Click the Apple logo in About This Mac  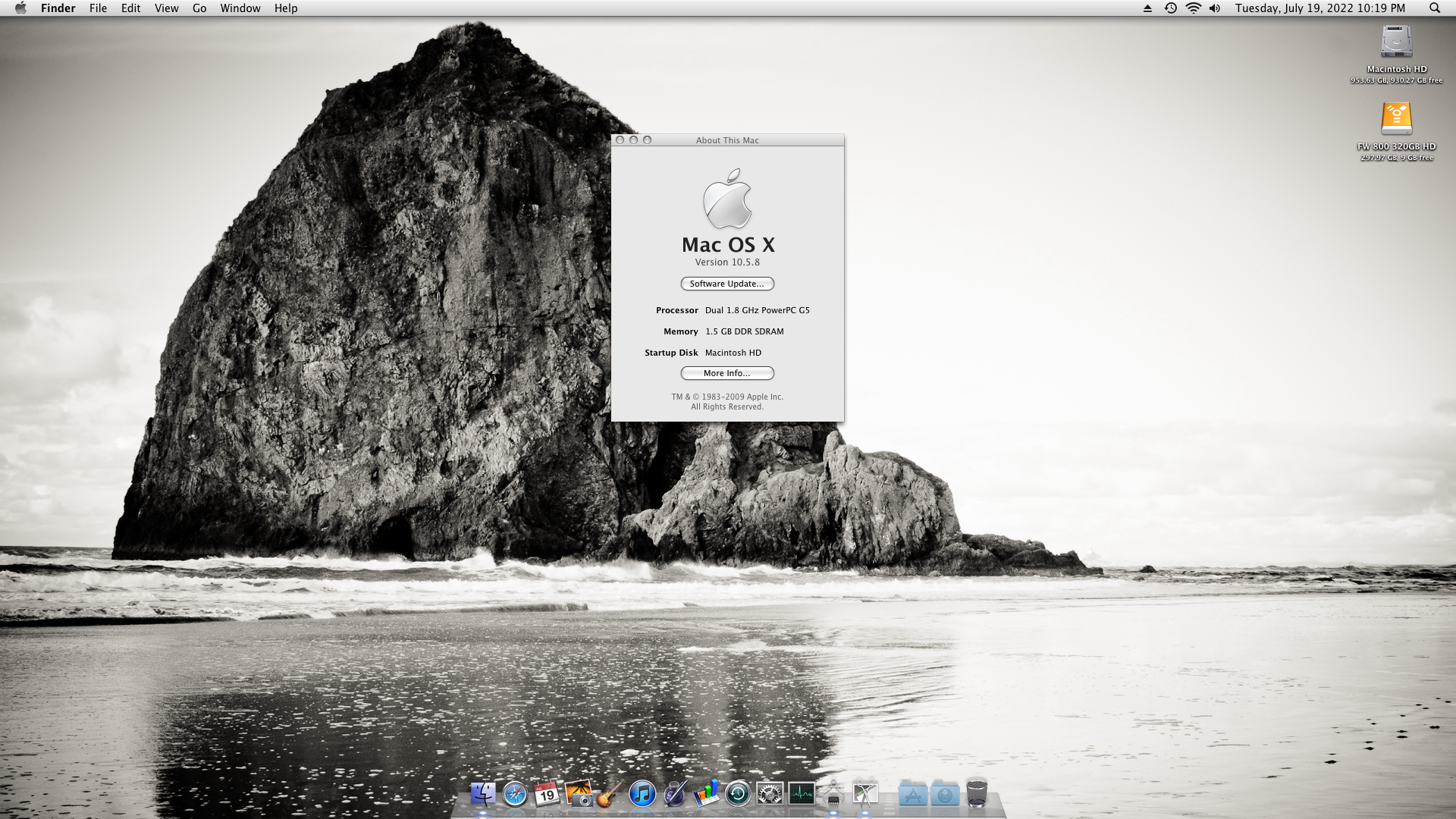click(x=727, y=199)
